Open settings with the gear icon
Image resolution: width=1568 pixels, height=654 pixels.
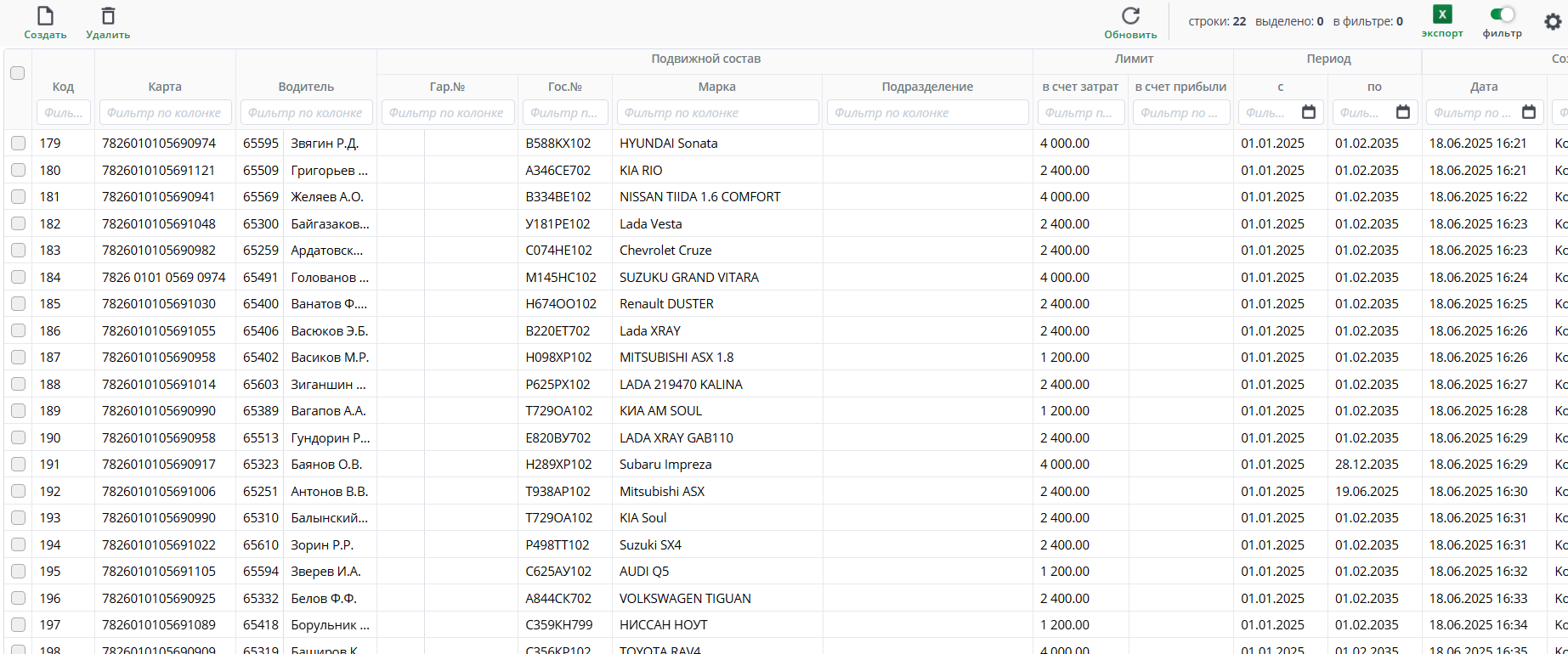pos(1553,21)
